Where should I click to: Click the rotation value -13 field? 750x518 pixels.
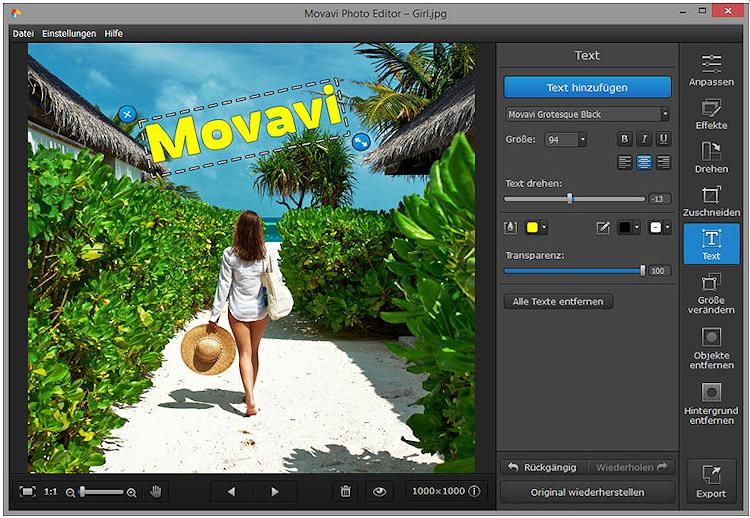660,198
